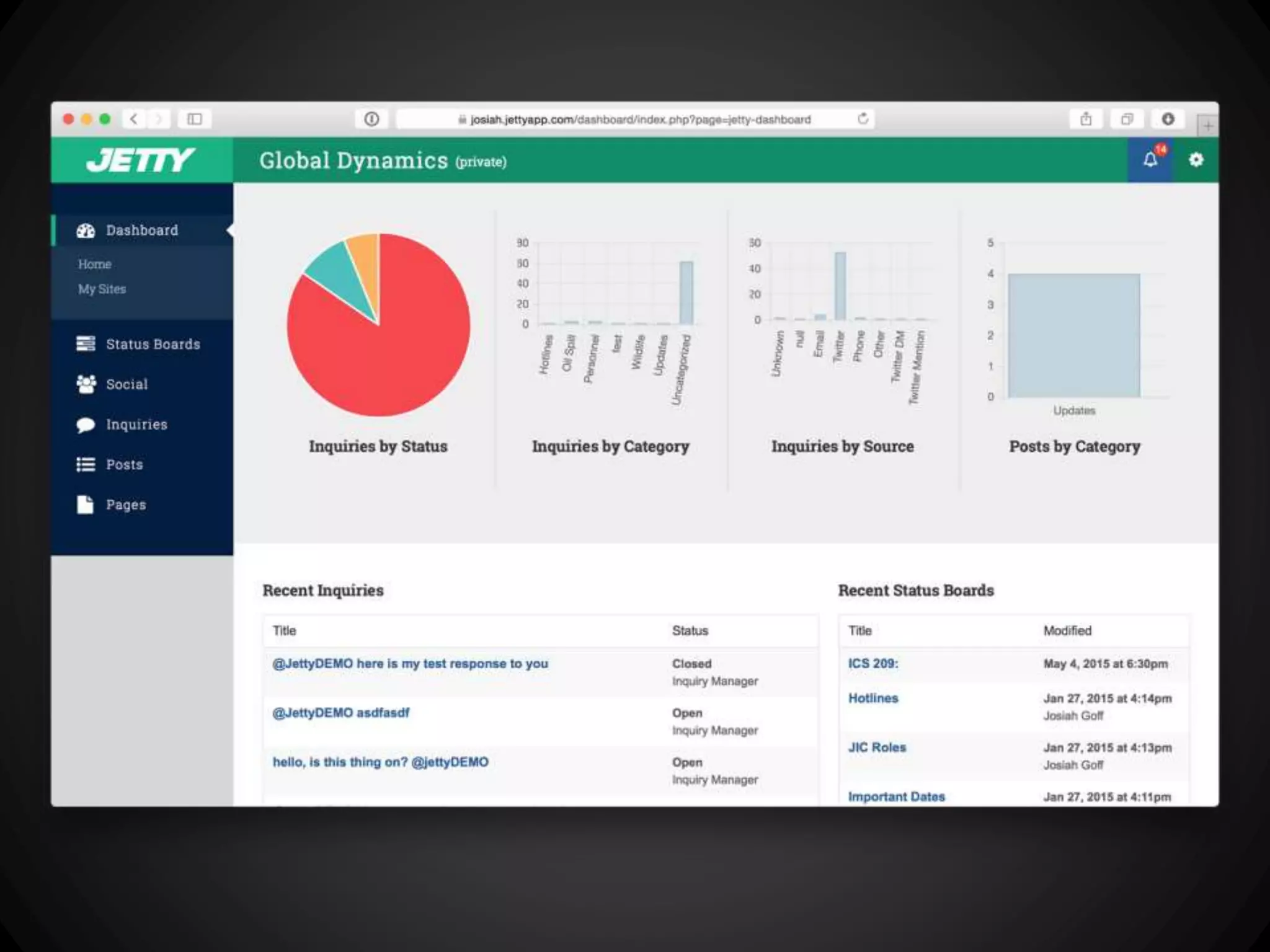Open the ICS 209 status board link
The height and width of the screenshot is (952, 1270).
coord(873,664)
